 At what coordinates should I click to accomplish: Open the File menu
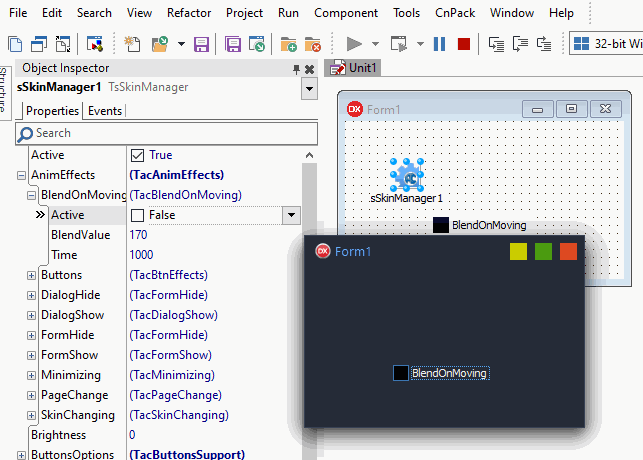pyautogui.click(x=18, y=13)
